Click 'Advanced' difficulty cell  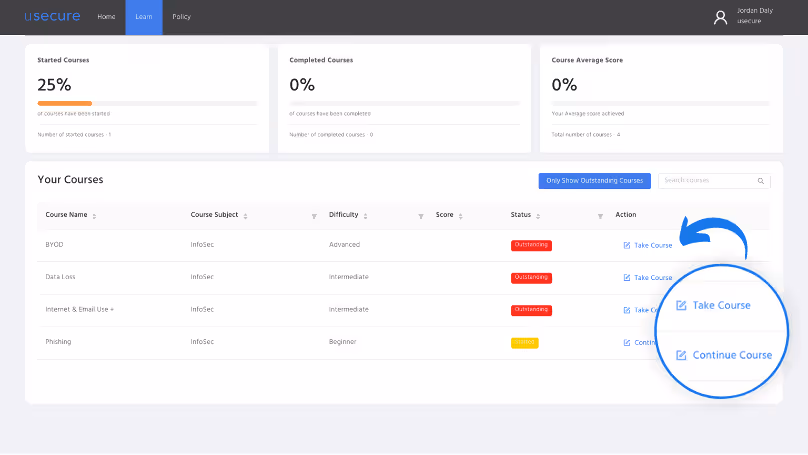point(344,245)
